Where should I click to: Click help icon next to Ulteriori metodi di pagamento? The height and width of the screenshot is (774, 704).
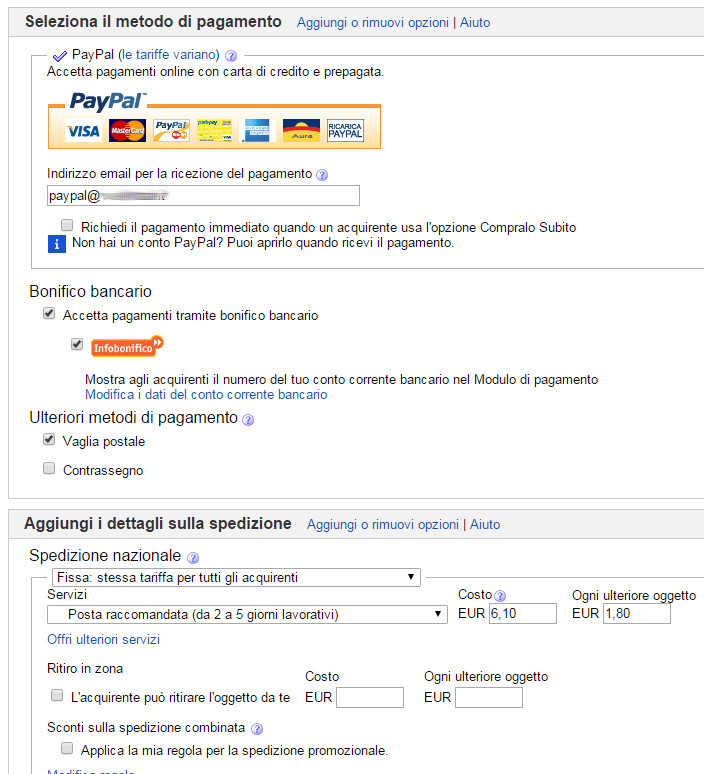[248, 420]
